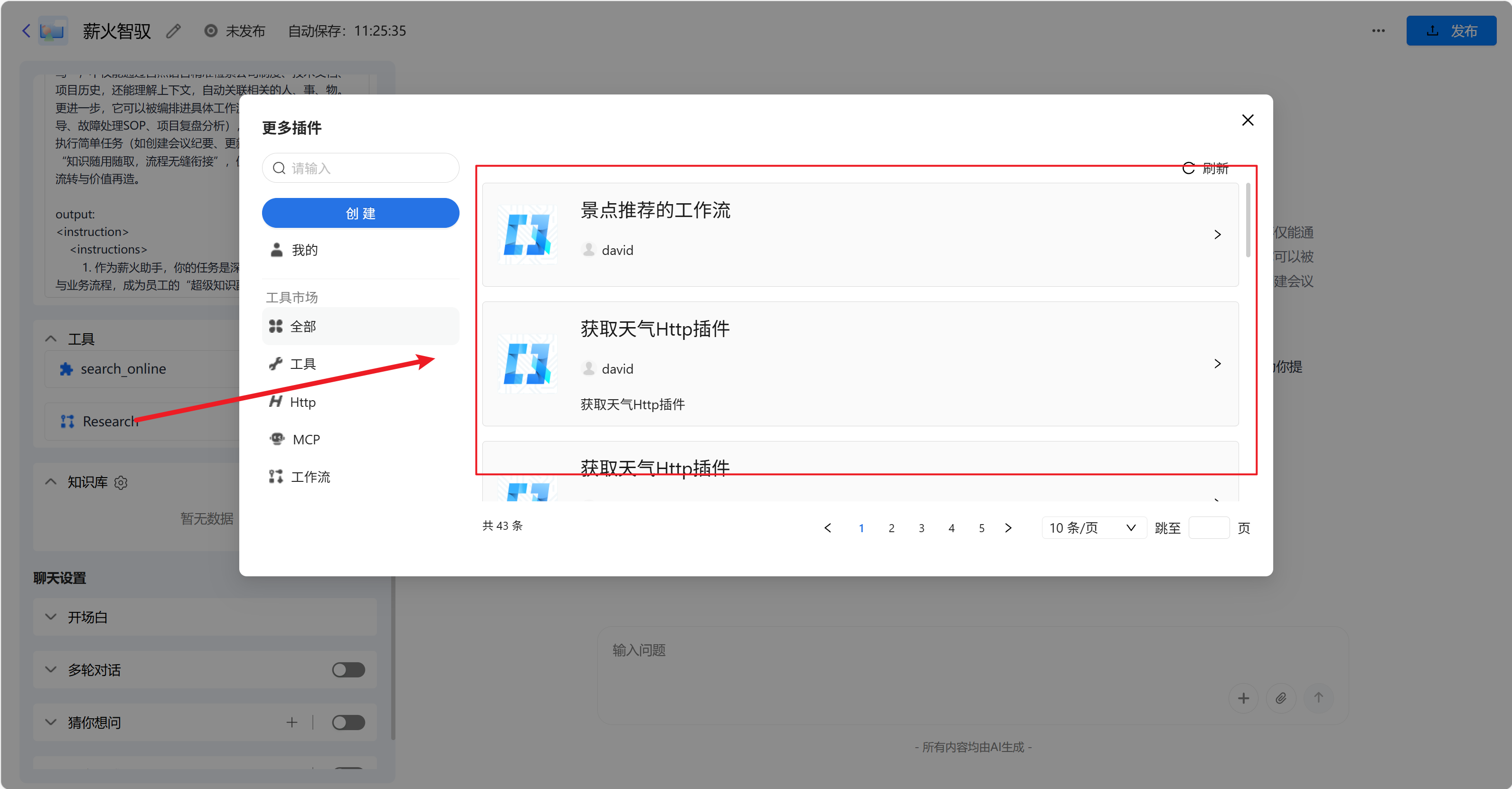Image resolution: width=1512 pixels, height=789 pixels.
Task: Enable the 猜你想问 toggle
Action: (347, 722)
